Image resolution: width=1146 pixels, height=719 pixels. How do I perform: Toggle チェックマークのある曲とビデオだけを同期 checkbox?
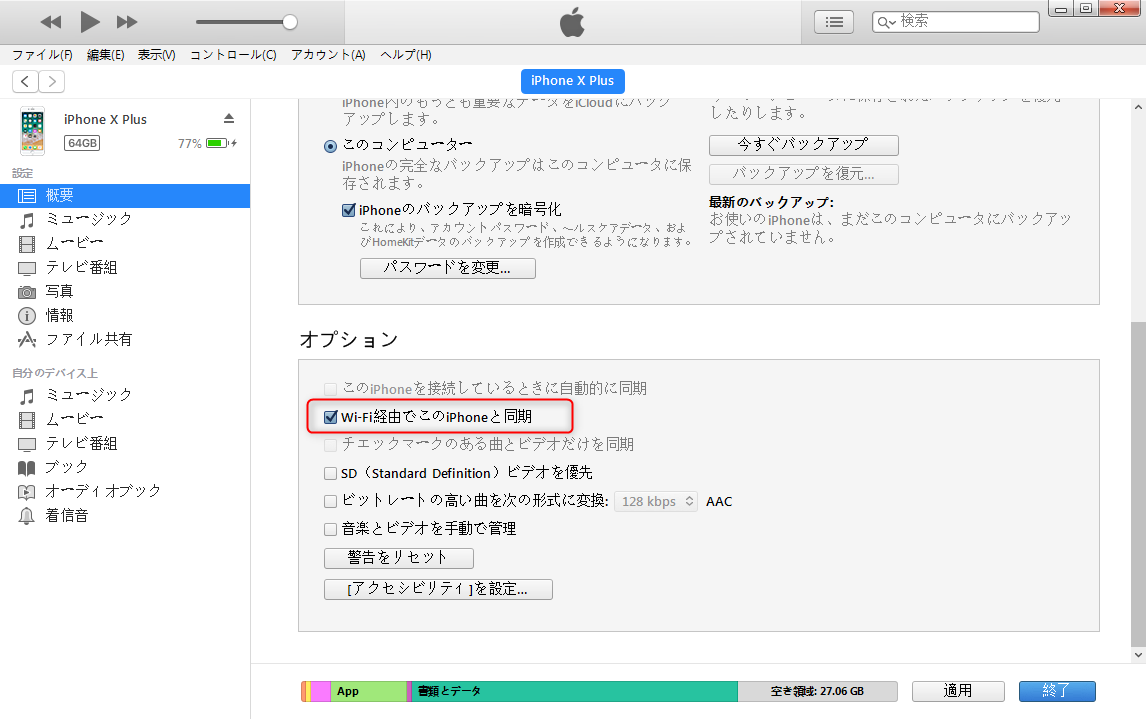[x=330, y=444]
